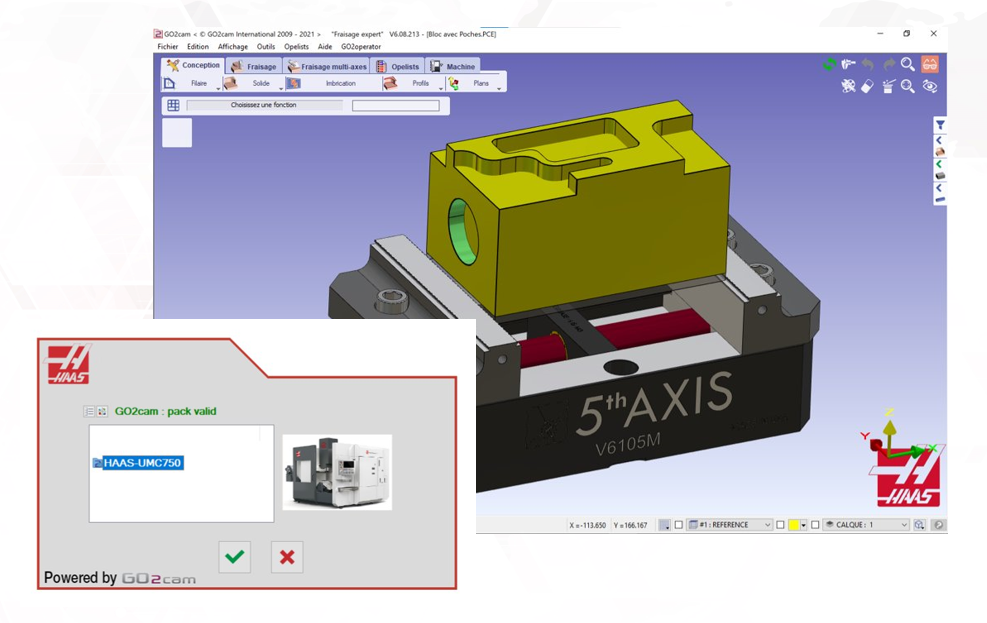Open the Outils menu

266,47
